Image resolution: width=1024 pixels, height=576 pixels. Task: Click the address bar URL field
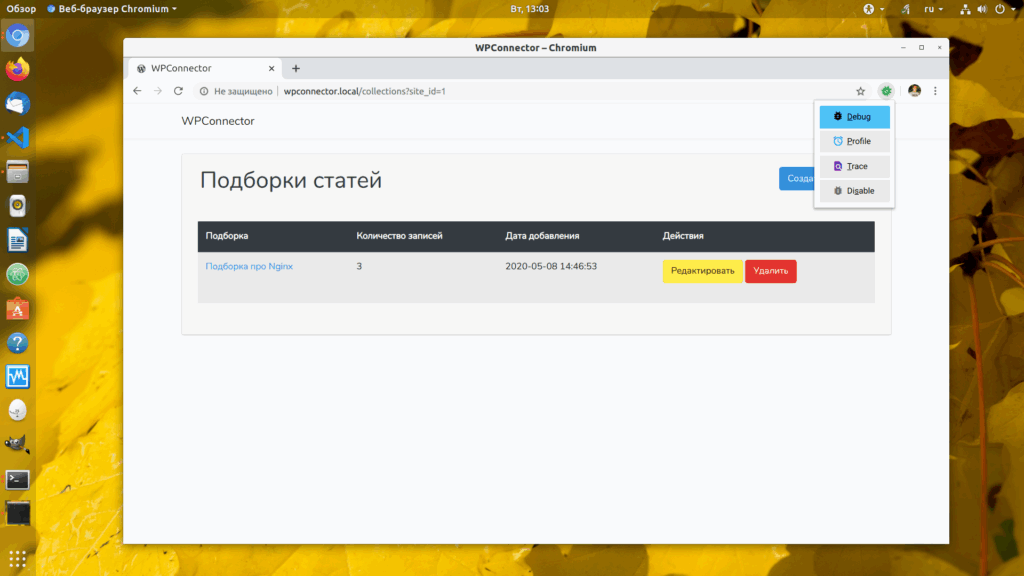(522, 91)
